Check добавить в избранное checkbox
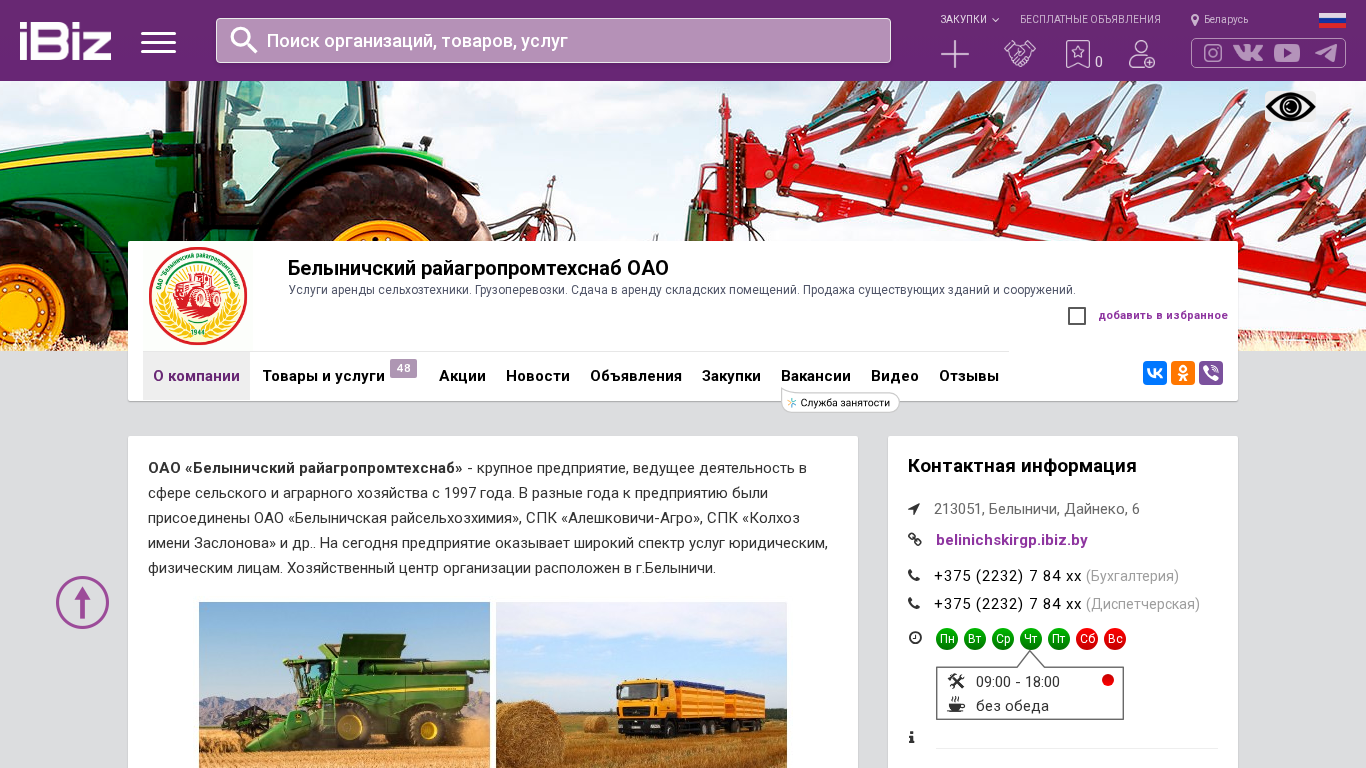 click(x=1077, y=316)
